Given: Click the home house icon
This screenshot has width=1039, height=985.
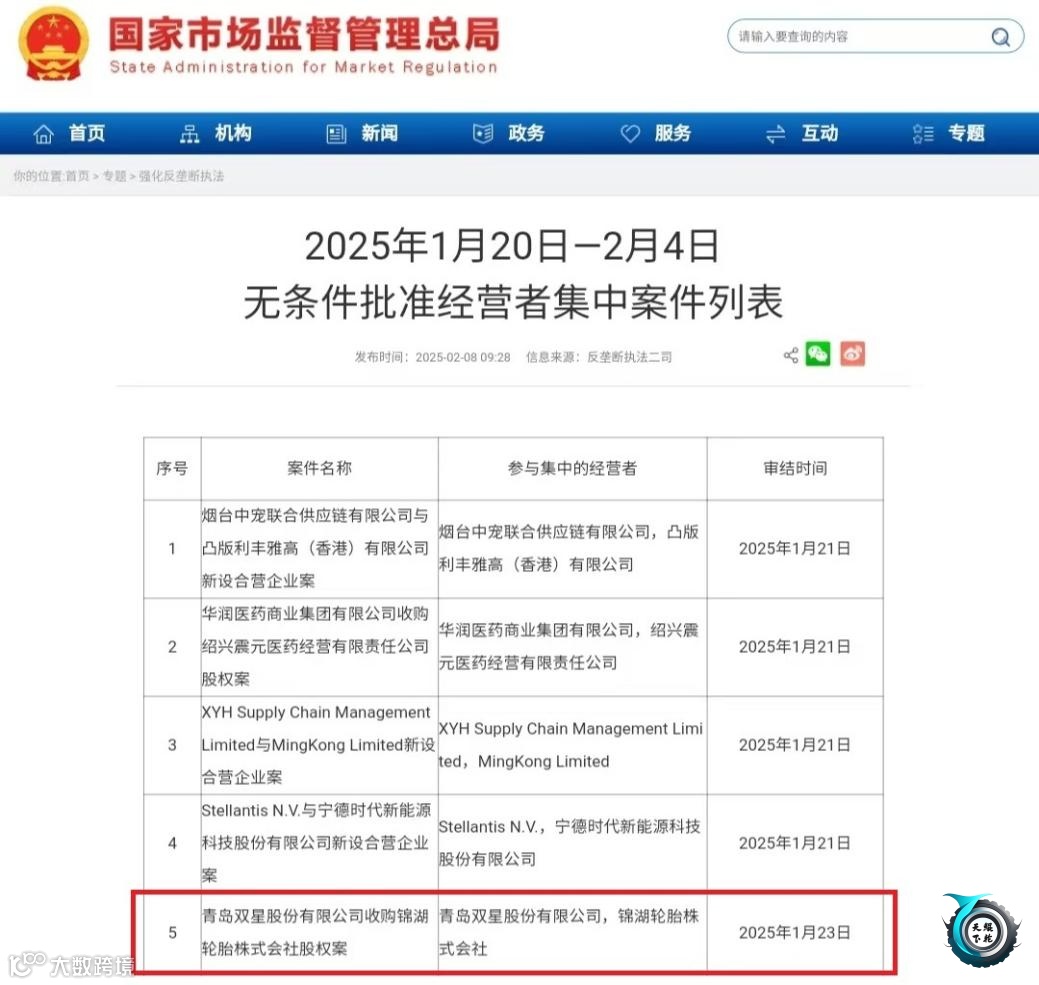Looking at the screenshot, I should 44,134.
